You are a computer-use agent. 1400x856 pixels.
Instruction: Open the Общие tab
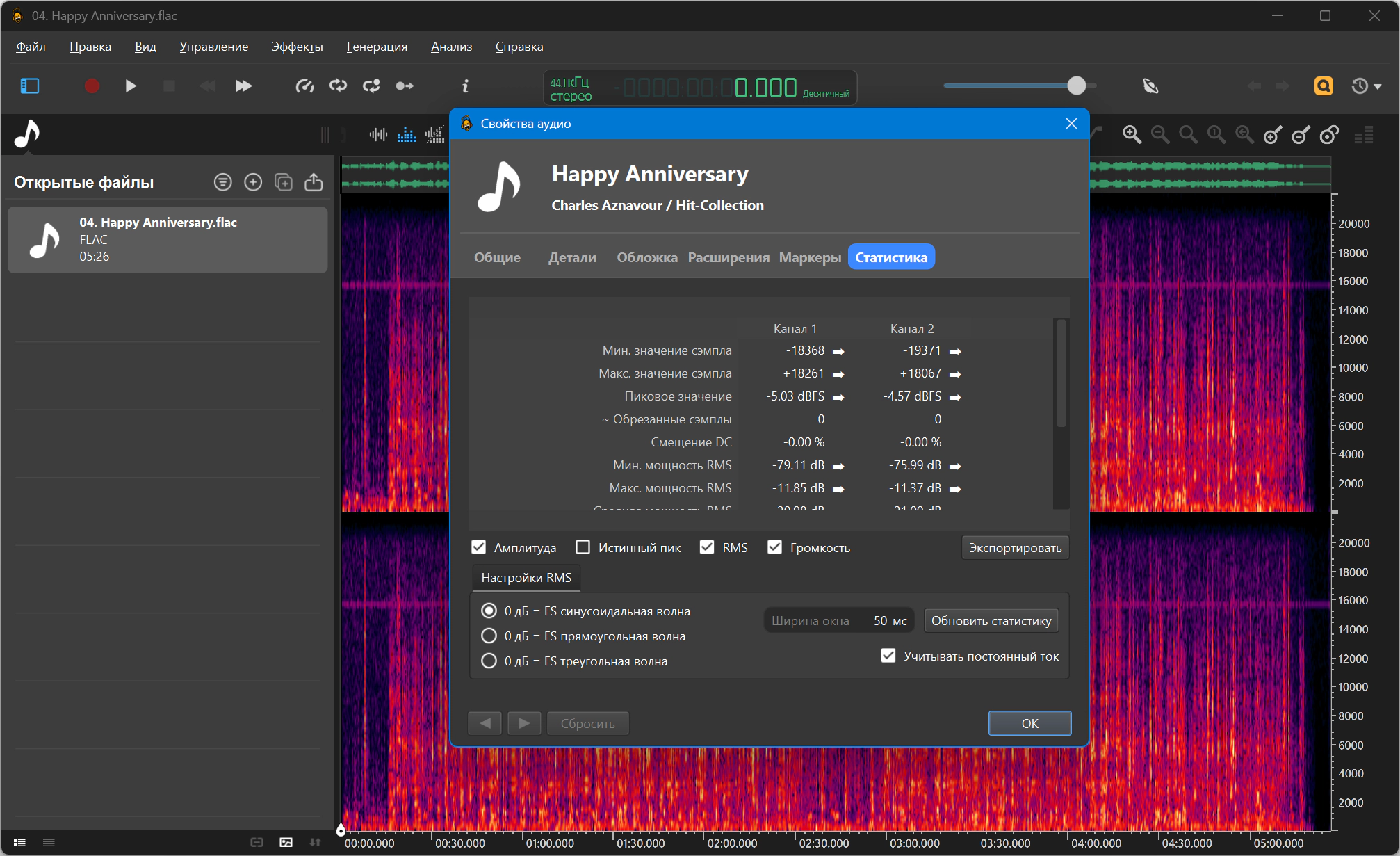tap(497, 257)
